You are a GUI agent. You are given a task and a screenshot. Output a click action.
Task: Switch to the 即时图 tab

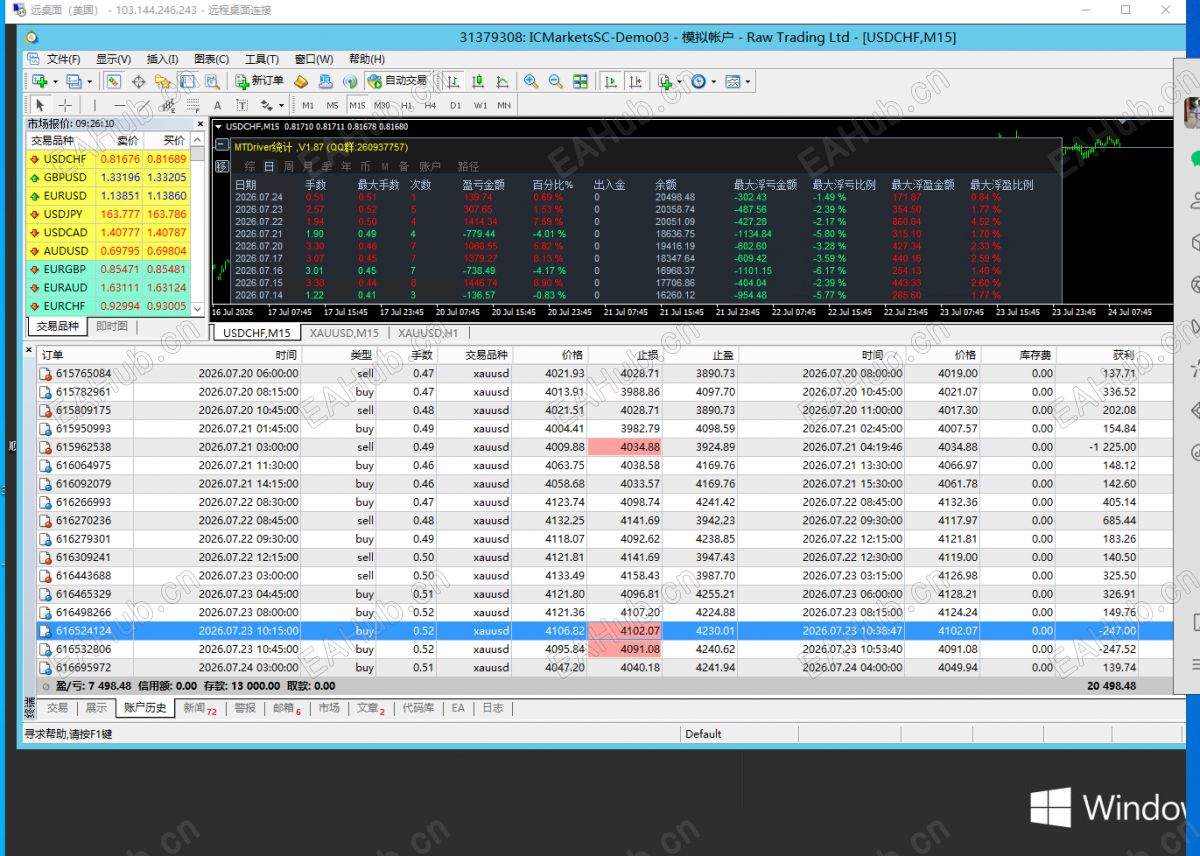[x=111, y=326]
